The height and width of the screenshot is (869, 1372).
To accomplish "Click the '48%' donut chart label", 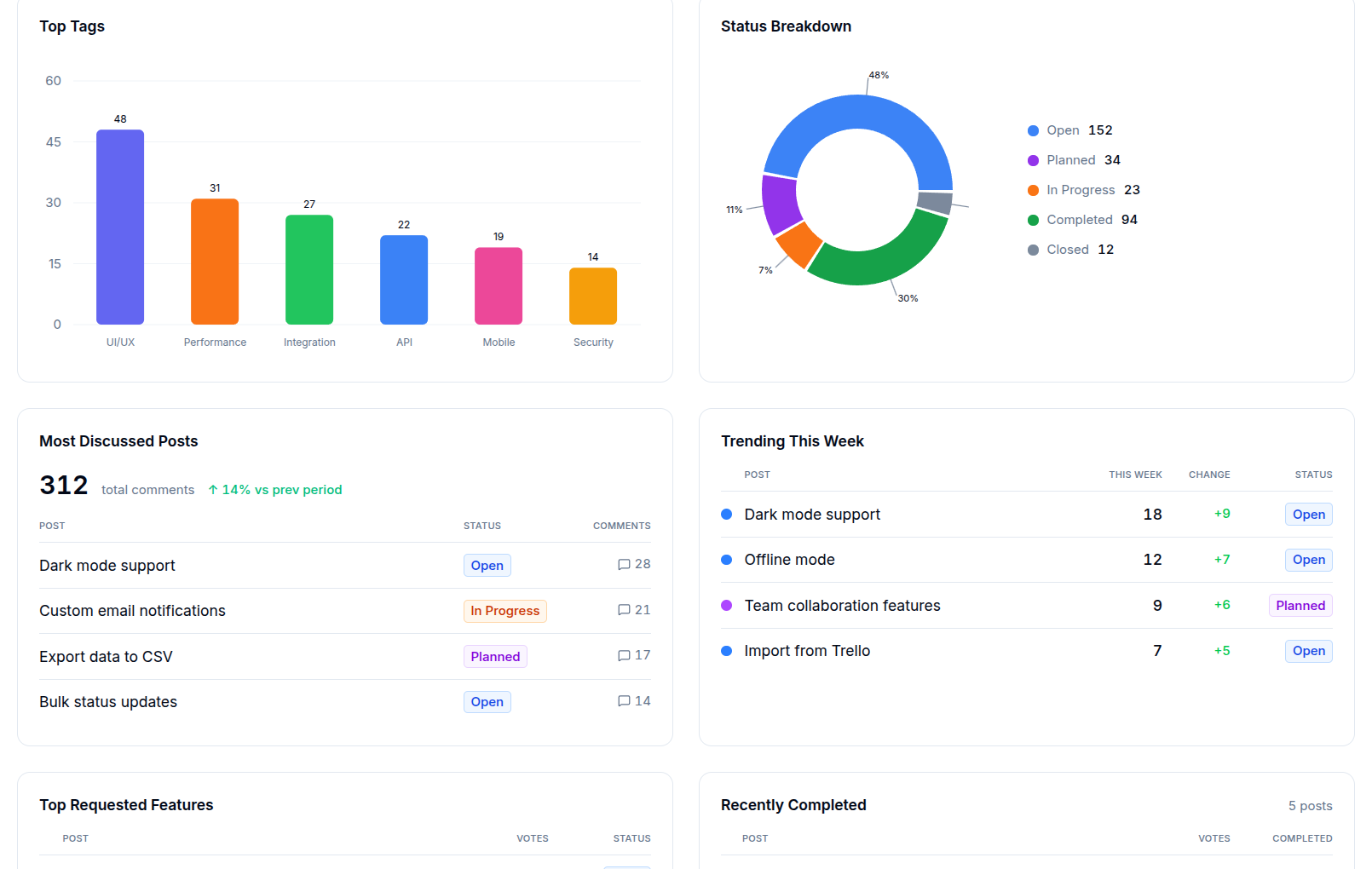I will pyautogui.click(x=879, y=75).
